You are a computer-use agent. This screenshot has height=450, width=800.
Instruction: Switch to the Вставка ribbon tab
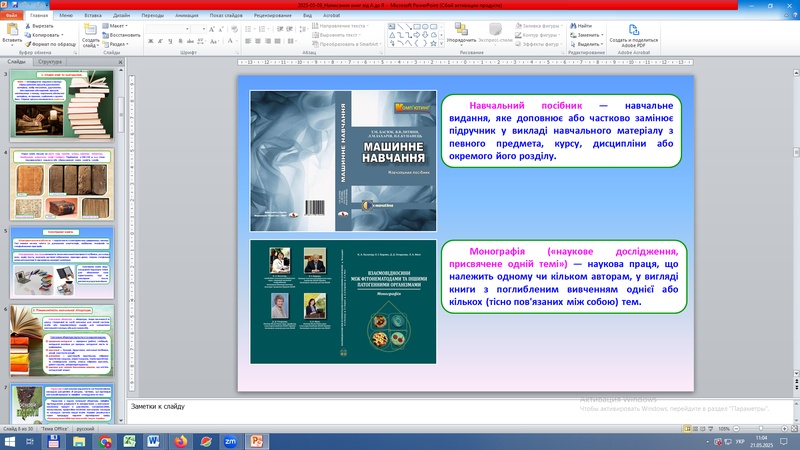[93, 15]
